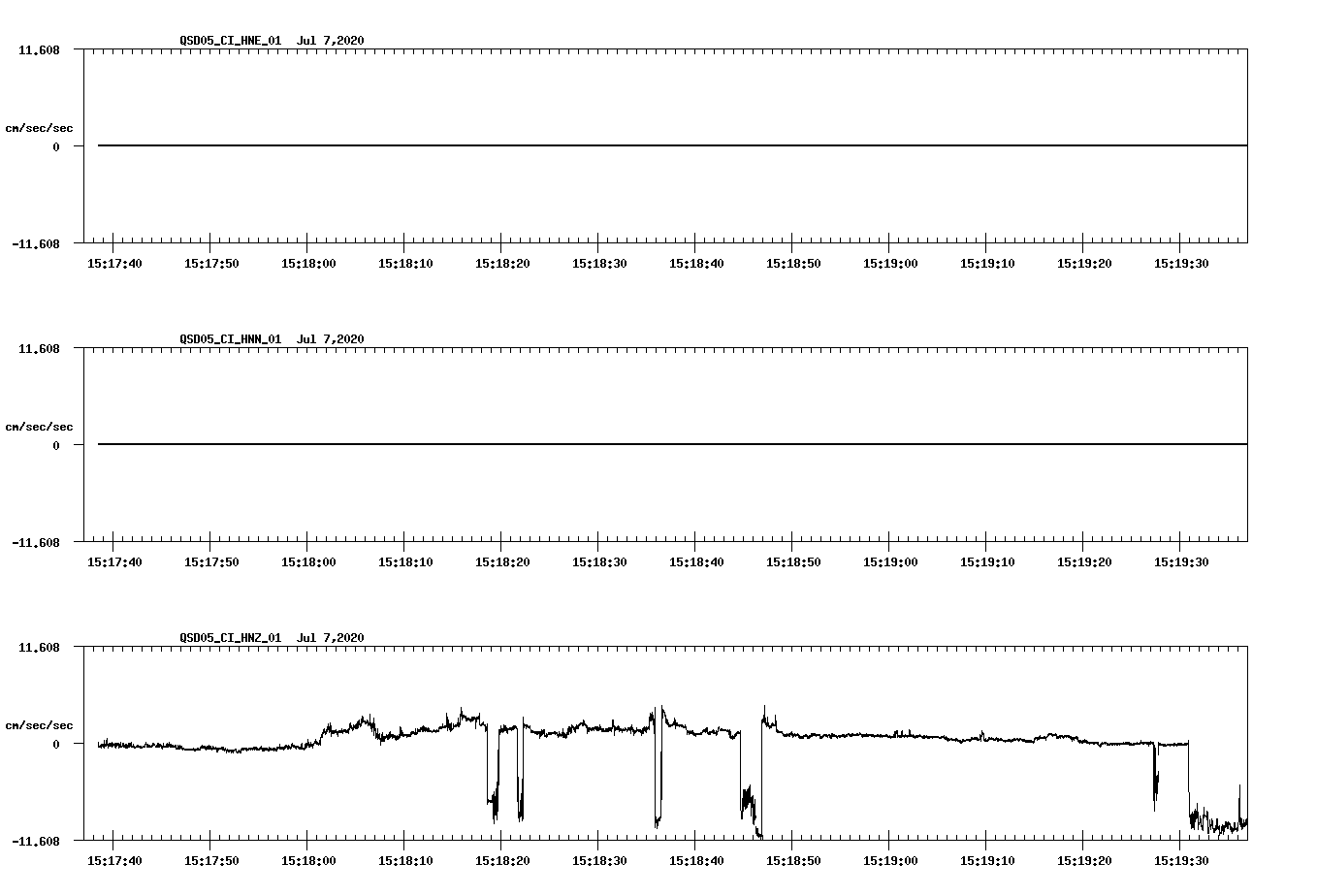Click 15:19:10 time label under HNN chart
This screenshot has height=896, width=1317.
click(x=987, y=562)
